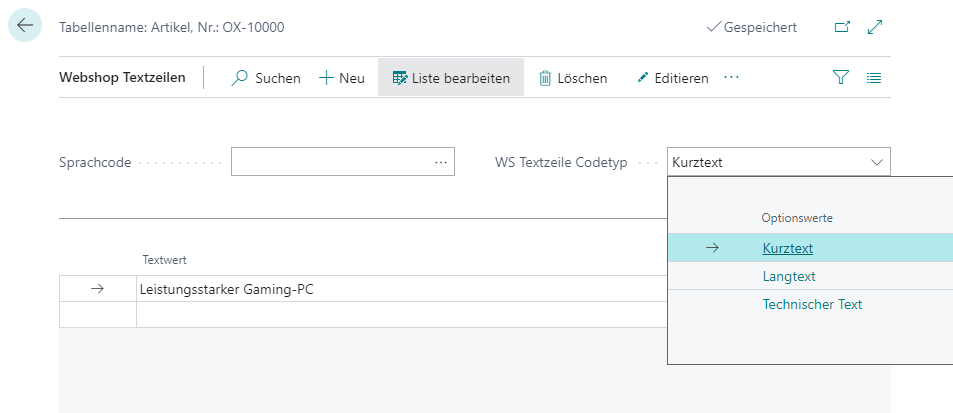The image size is (953, 413).
Task: Pick Technischer Text option
Action: tap(813, 304)
